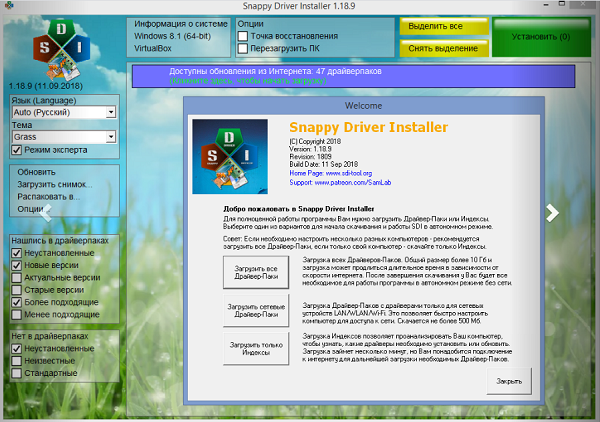Click version text 1.18.9 (11.09.2018)
600x422 pixels.
[46, 86]
